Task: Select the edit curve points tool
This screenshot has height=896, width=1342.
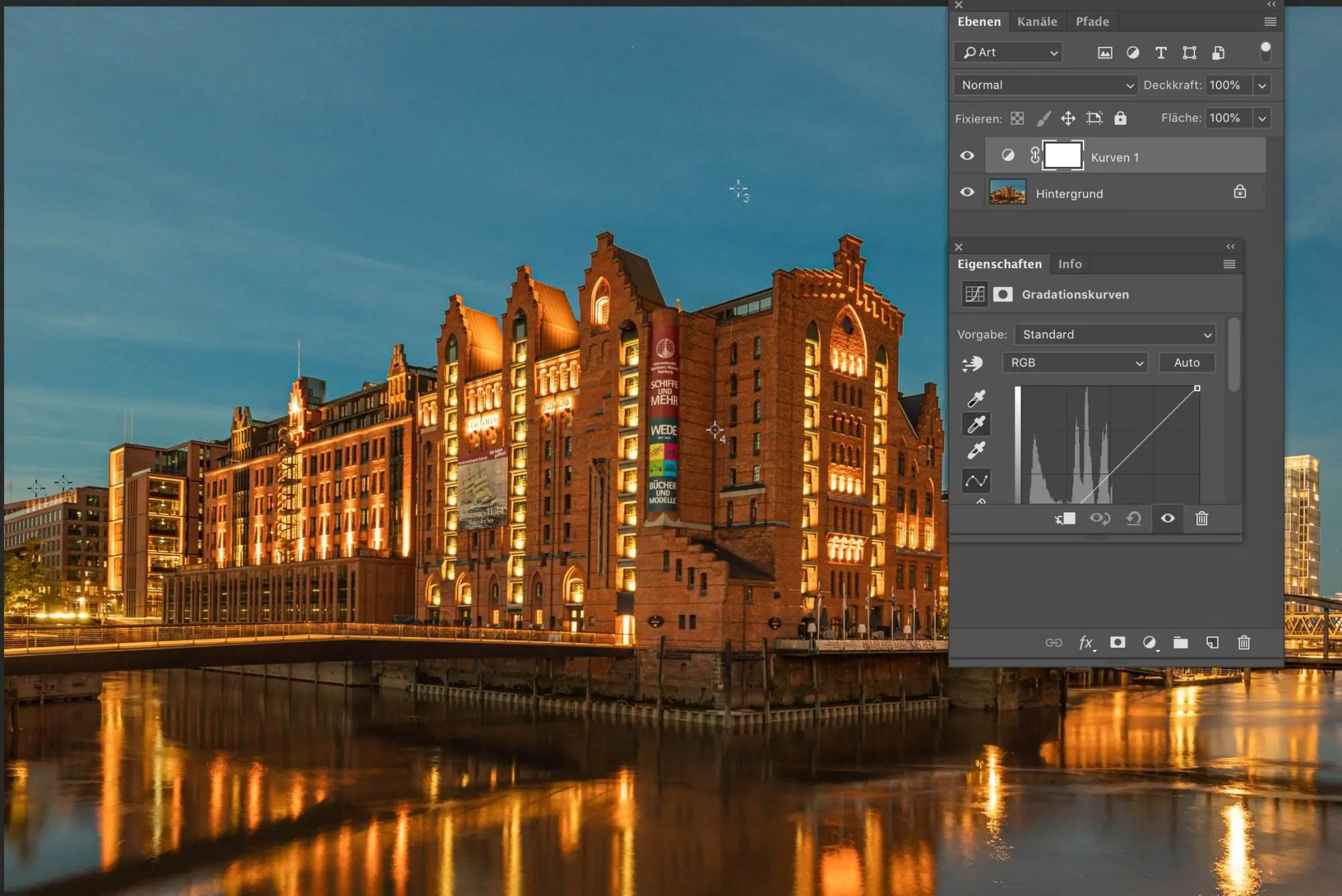Action: click(976, 480)
